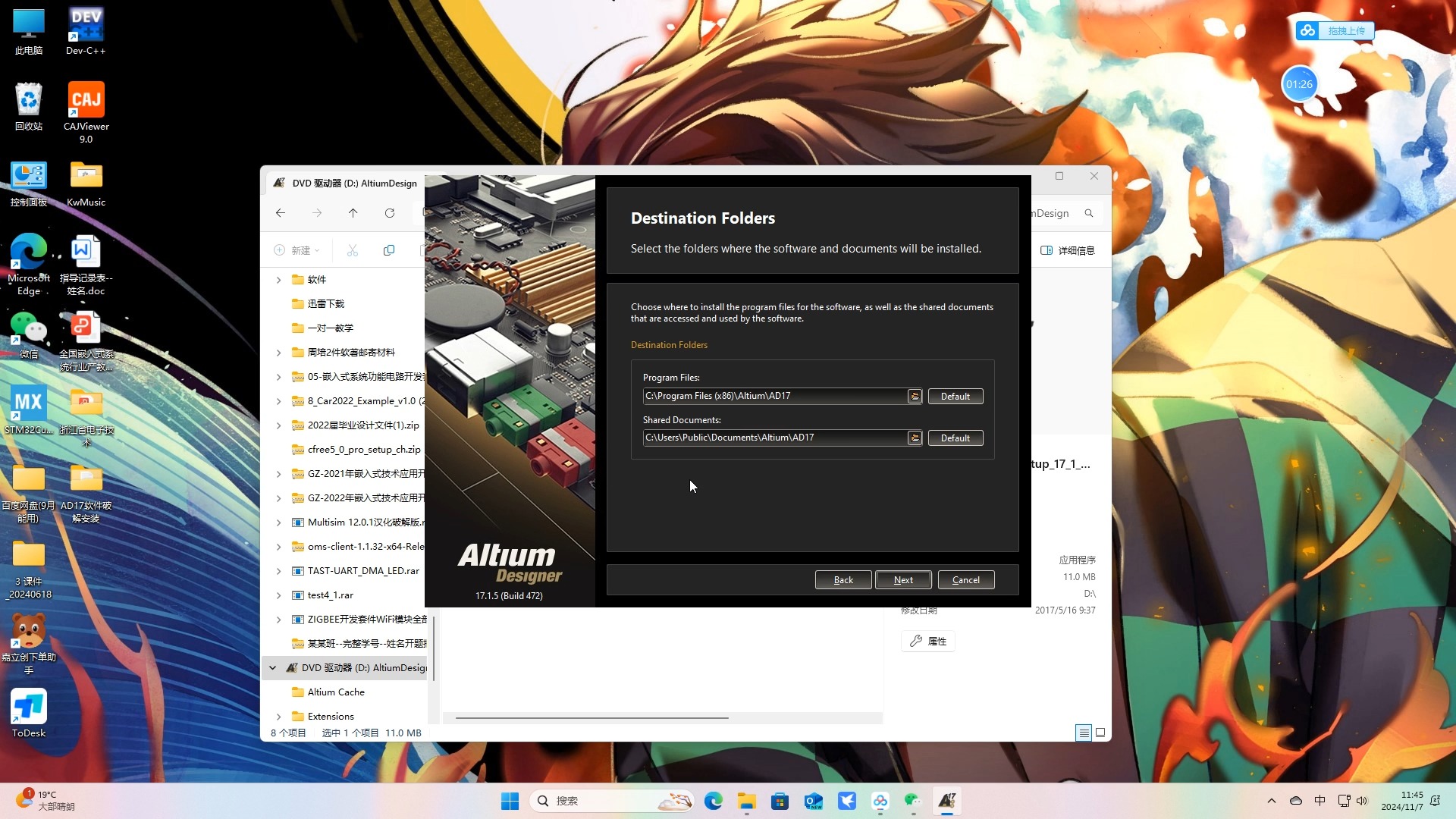Switch Explorer to details list view
1456x819 pixels.
1084,733
